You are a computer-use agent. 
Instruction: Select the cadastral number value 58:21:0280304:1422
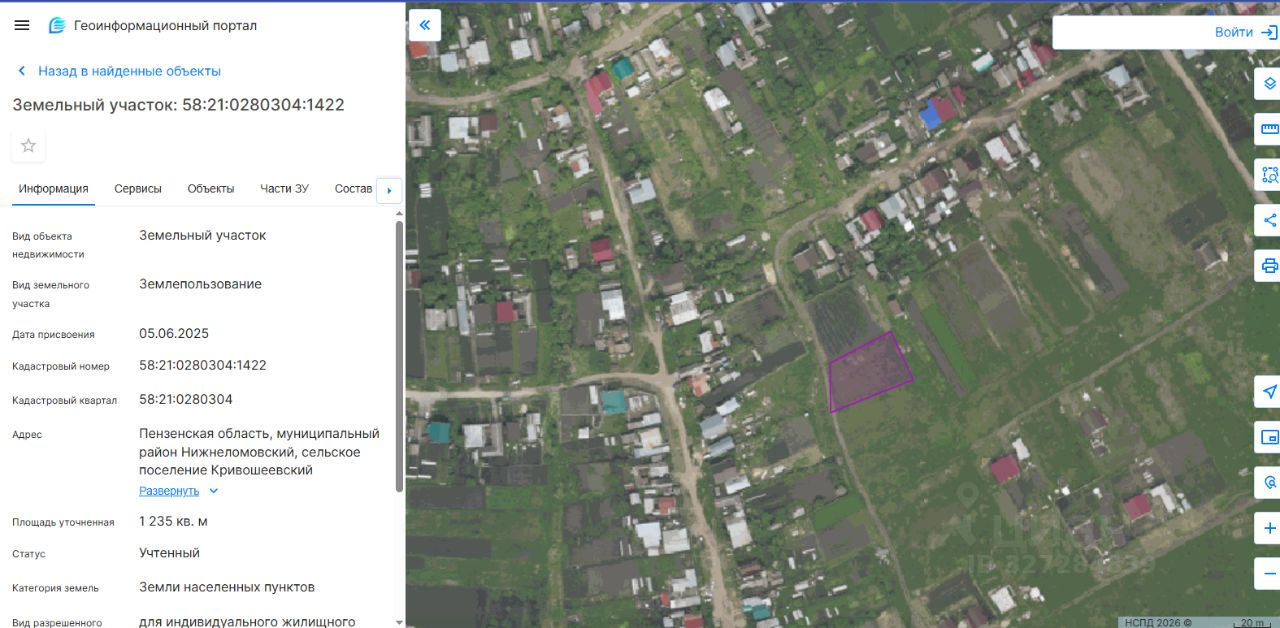(203, 365)
